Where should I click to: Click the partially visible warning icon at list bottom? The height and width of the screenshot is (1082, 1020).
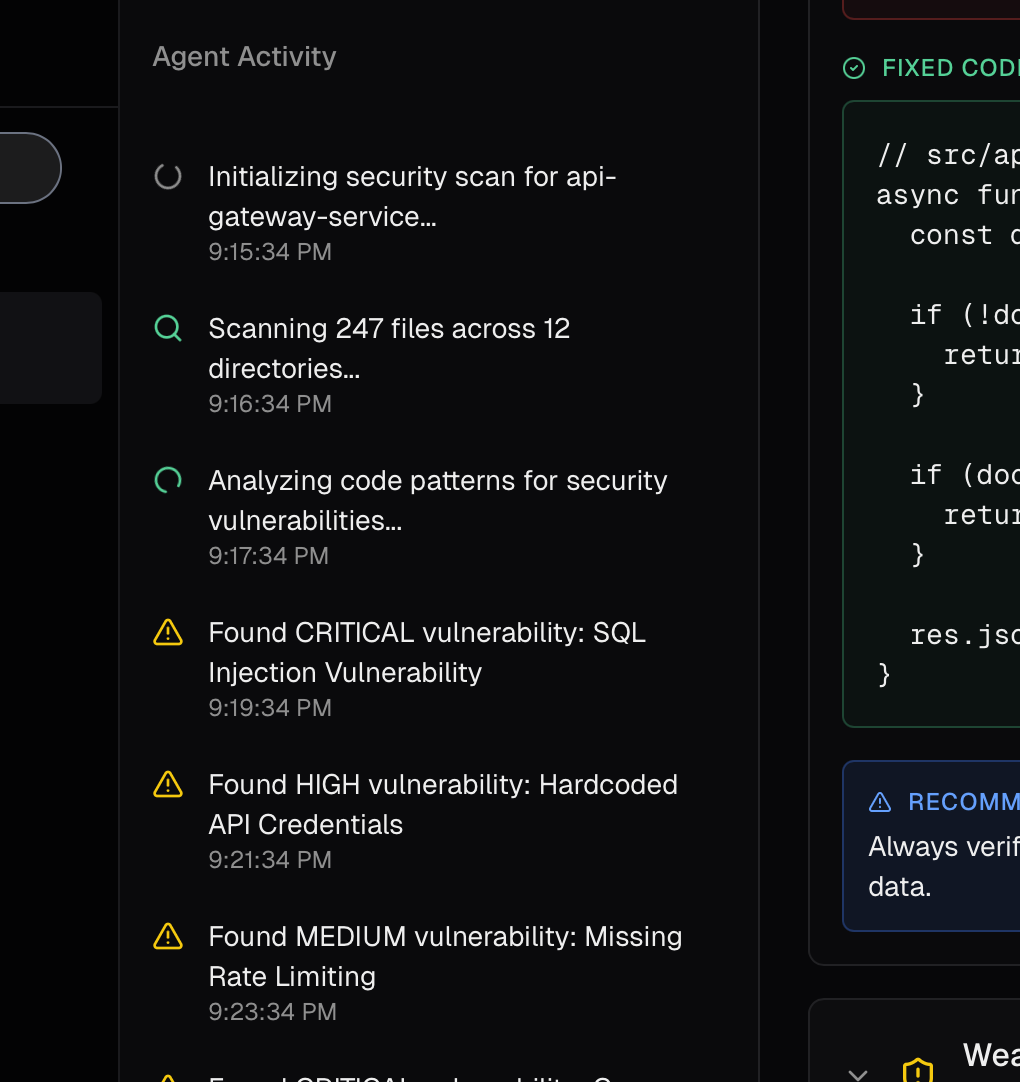(168, 1078)
